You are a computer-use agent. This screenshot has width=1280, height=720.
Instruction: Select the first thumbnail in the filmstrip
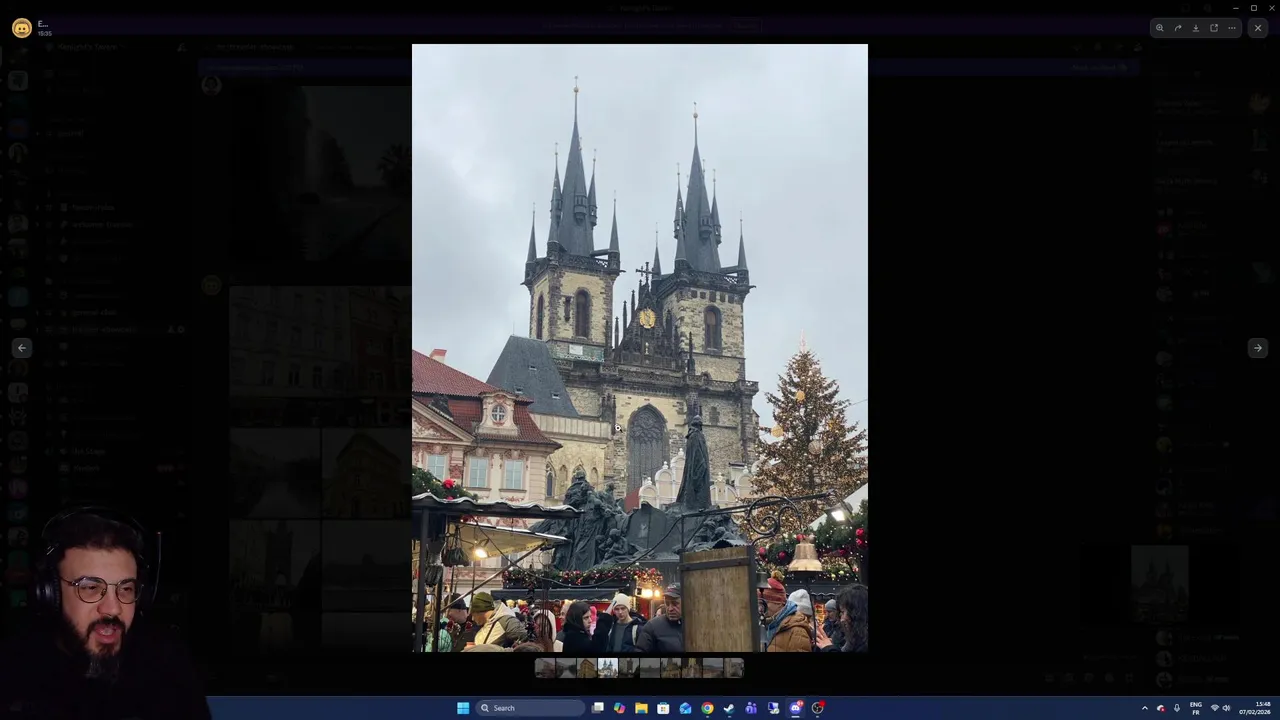point(545,668)
